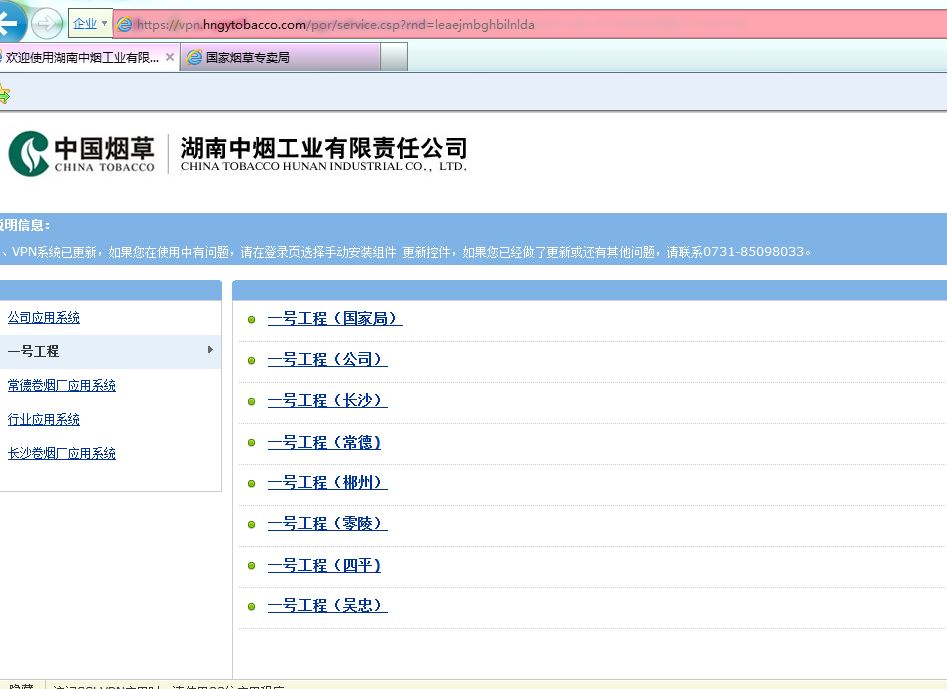947x689 pixels.
Task: Click green bullet beside 一号工程（吴忠）
Action: pos(252,607)
